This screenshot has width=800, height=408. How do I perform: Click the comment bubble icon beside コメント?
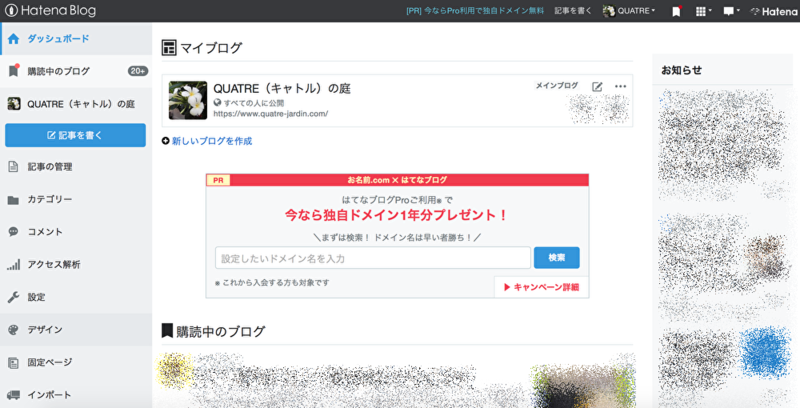click(13, 232)
